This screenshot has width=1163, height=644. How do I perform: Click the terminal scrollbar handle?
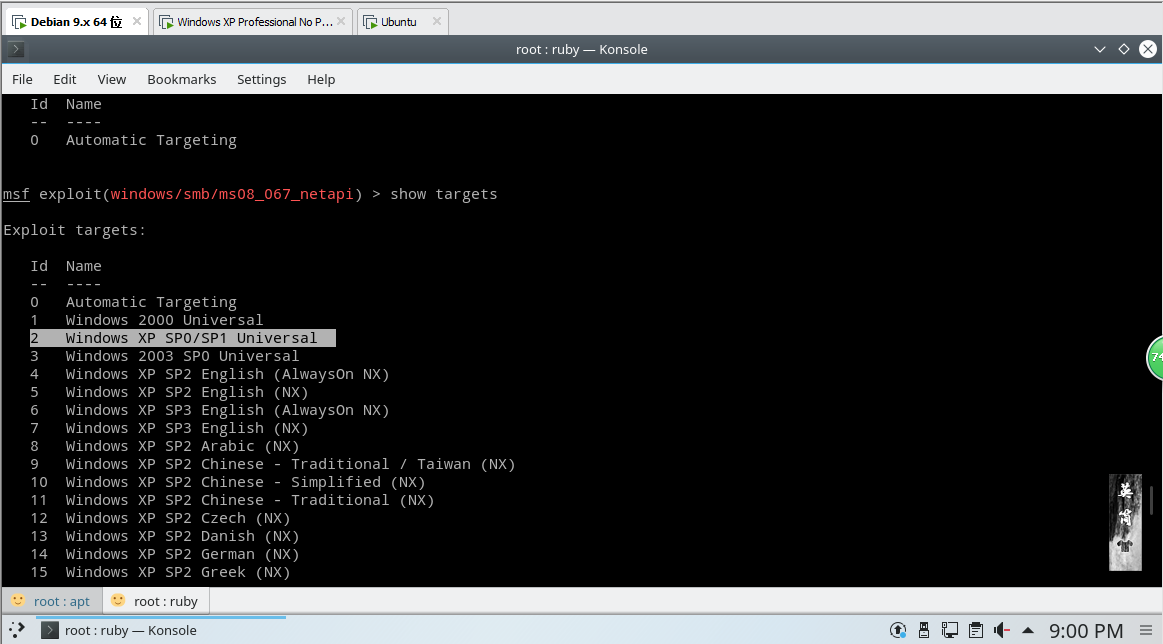point(1151,500)
